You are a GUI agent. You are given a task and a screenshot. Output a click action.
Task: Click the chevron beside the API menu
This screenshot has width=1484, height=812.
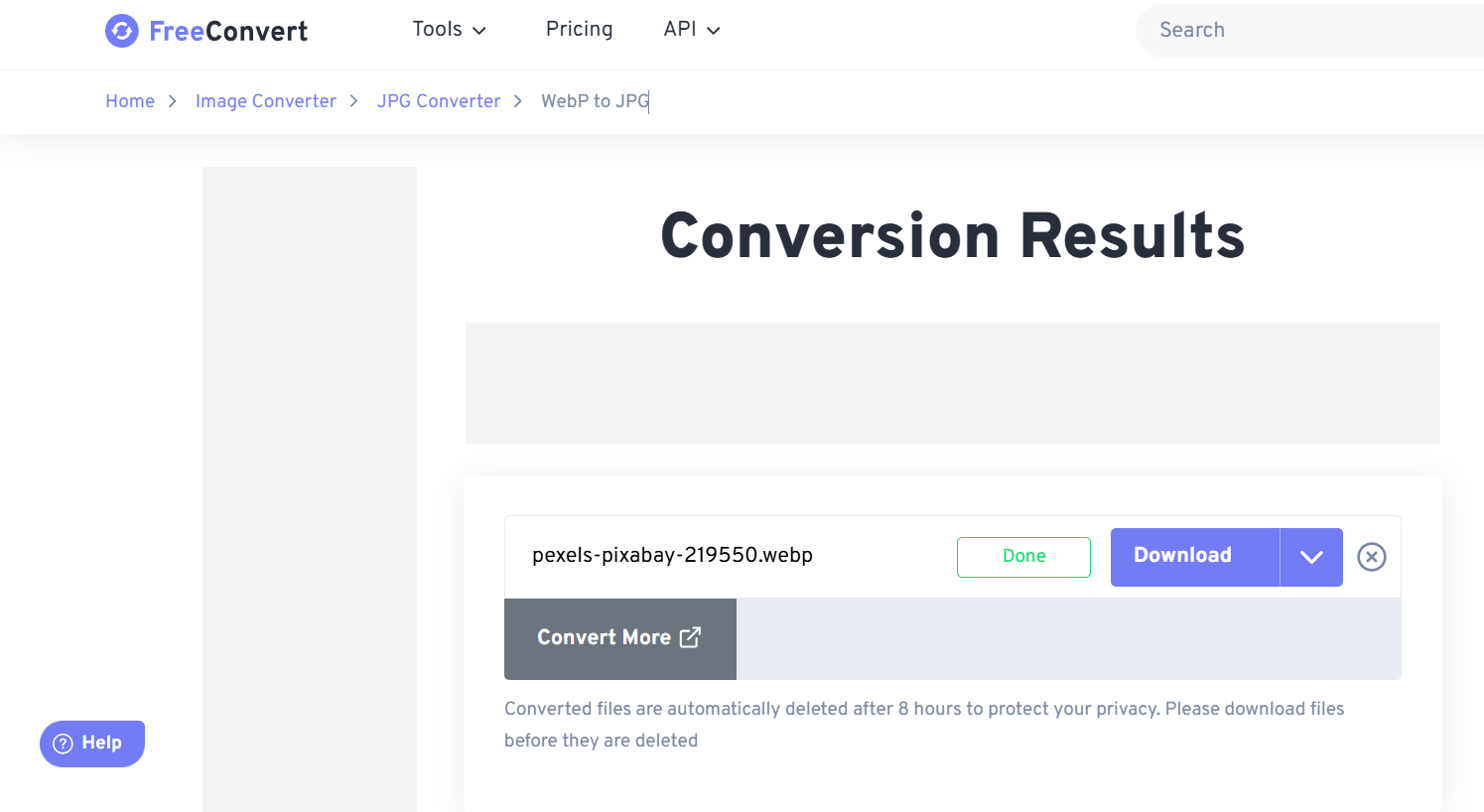pyautogui.click(x=714, y=31)
